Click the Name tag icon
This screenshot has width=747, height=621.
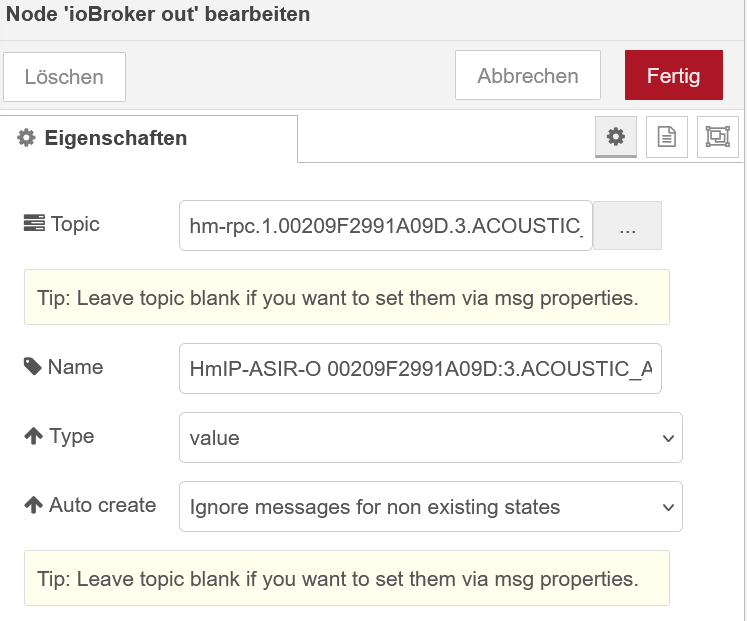tap(33, 367)
